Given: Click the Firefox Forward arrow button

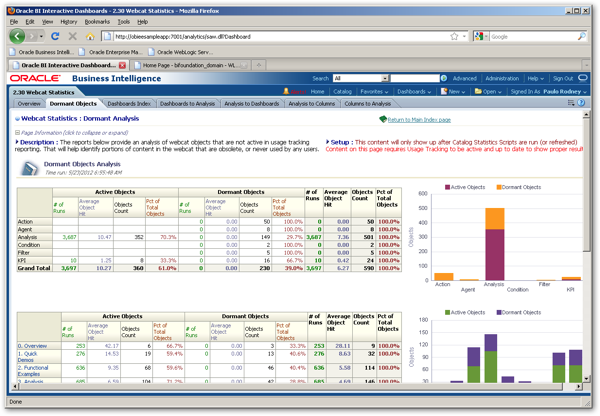Looking at the screenshot, I should click(x=32, y=36).
